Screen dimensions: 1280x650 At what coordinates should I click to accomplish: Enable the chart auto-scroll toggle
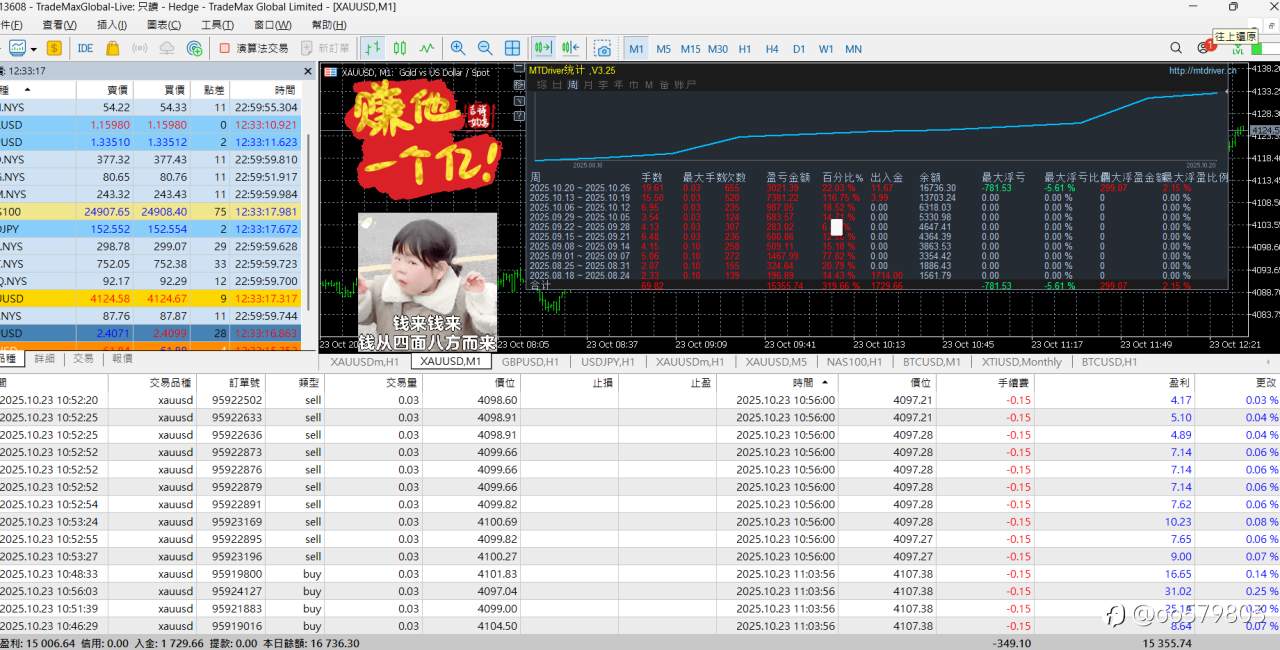coord(543,48)
